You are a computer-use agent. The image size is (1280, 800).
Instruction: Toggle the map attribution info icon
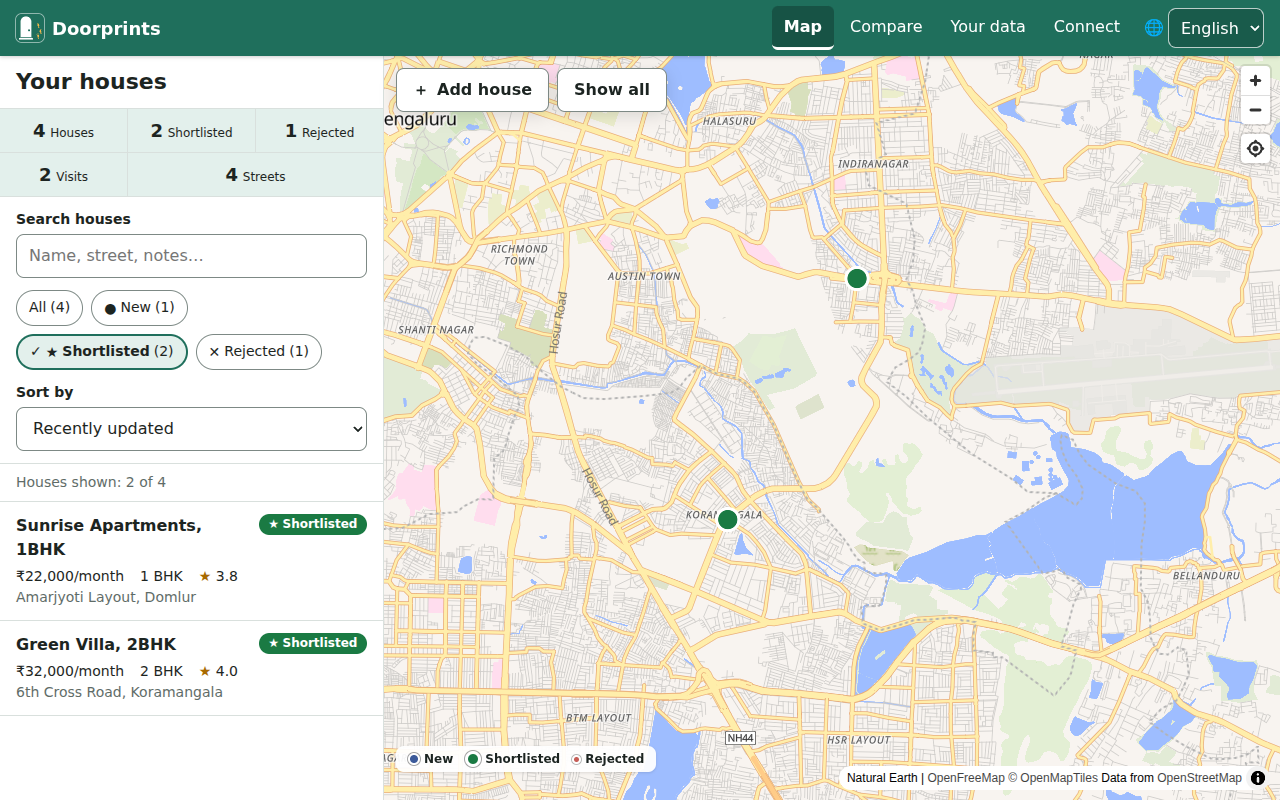tap(1258, 778)
